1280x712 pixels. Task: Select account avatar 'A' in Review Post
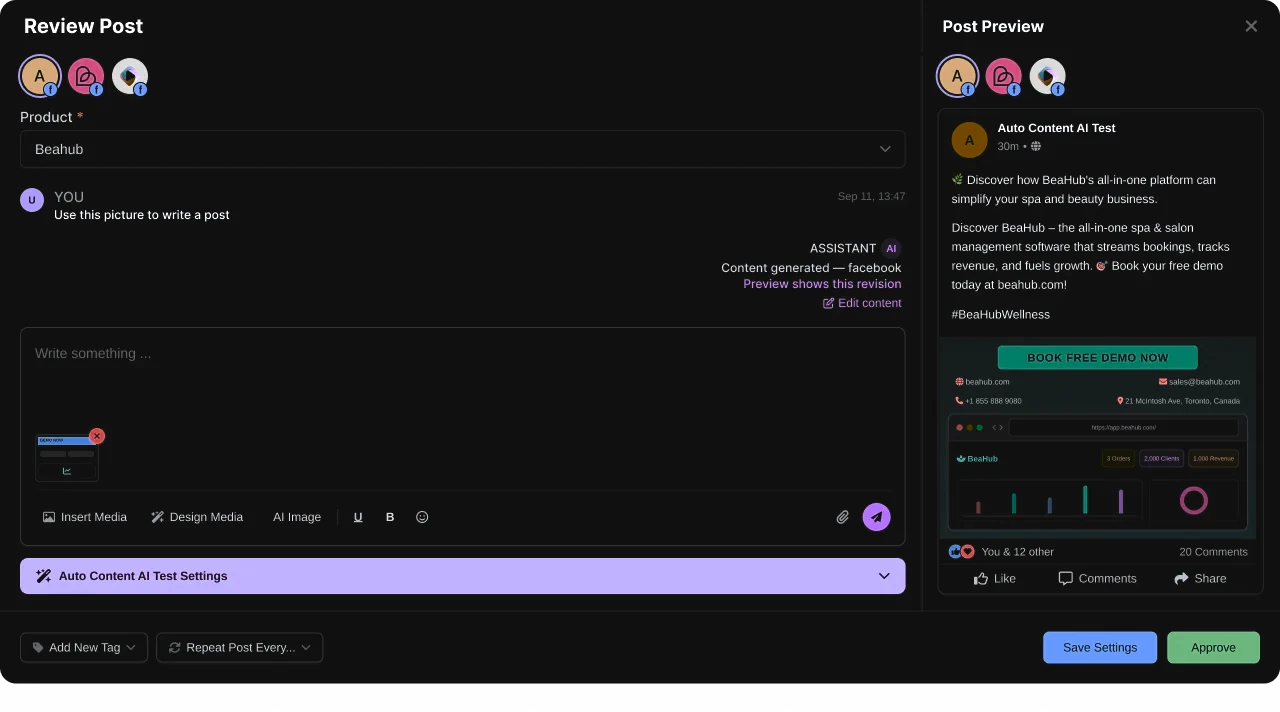[x=40, y=76]
